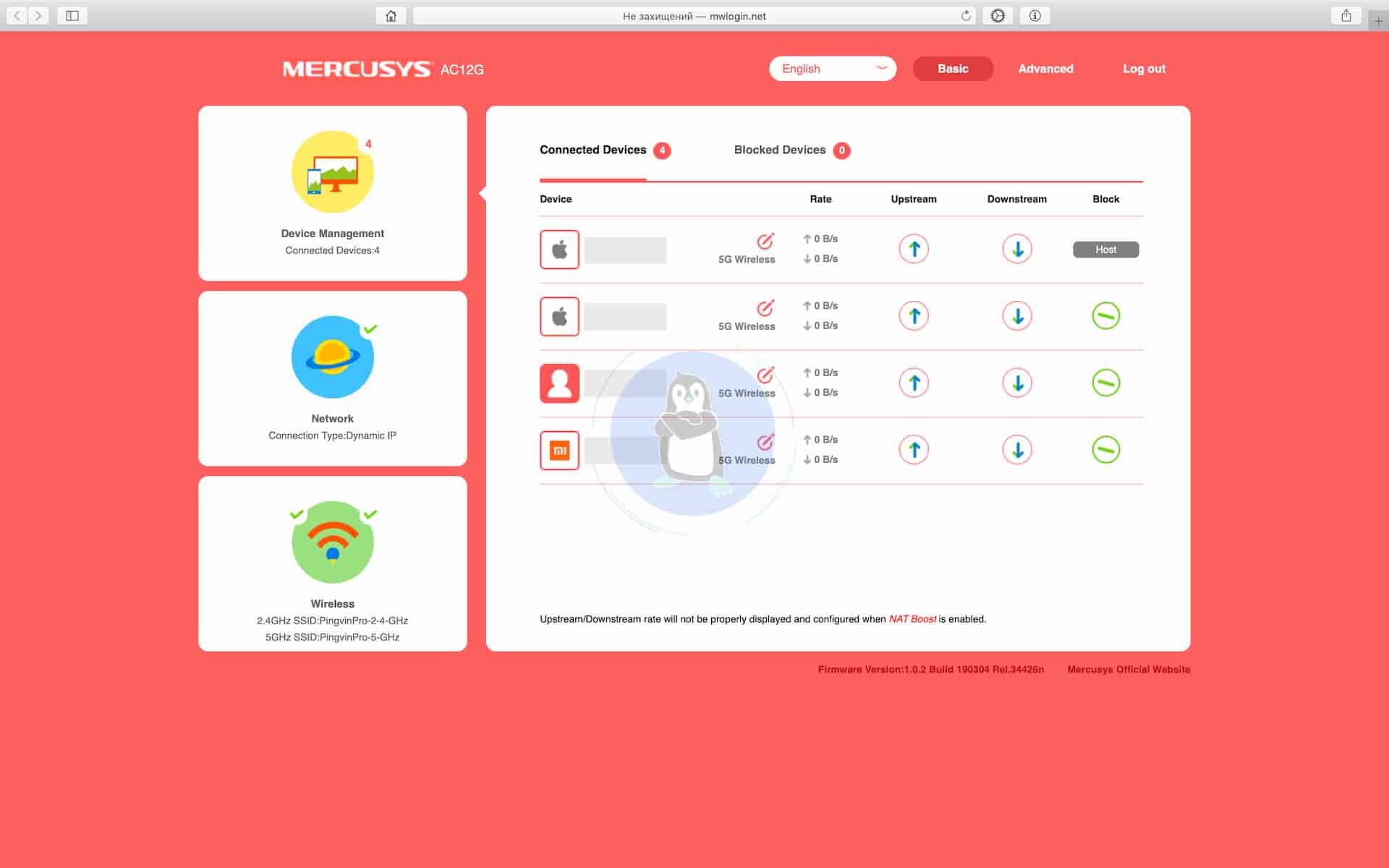Visit the Mercusys Official Website link
The width and height of the screenshot is (1389, 868).
[1128, 670]
